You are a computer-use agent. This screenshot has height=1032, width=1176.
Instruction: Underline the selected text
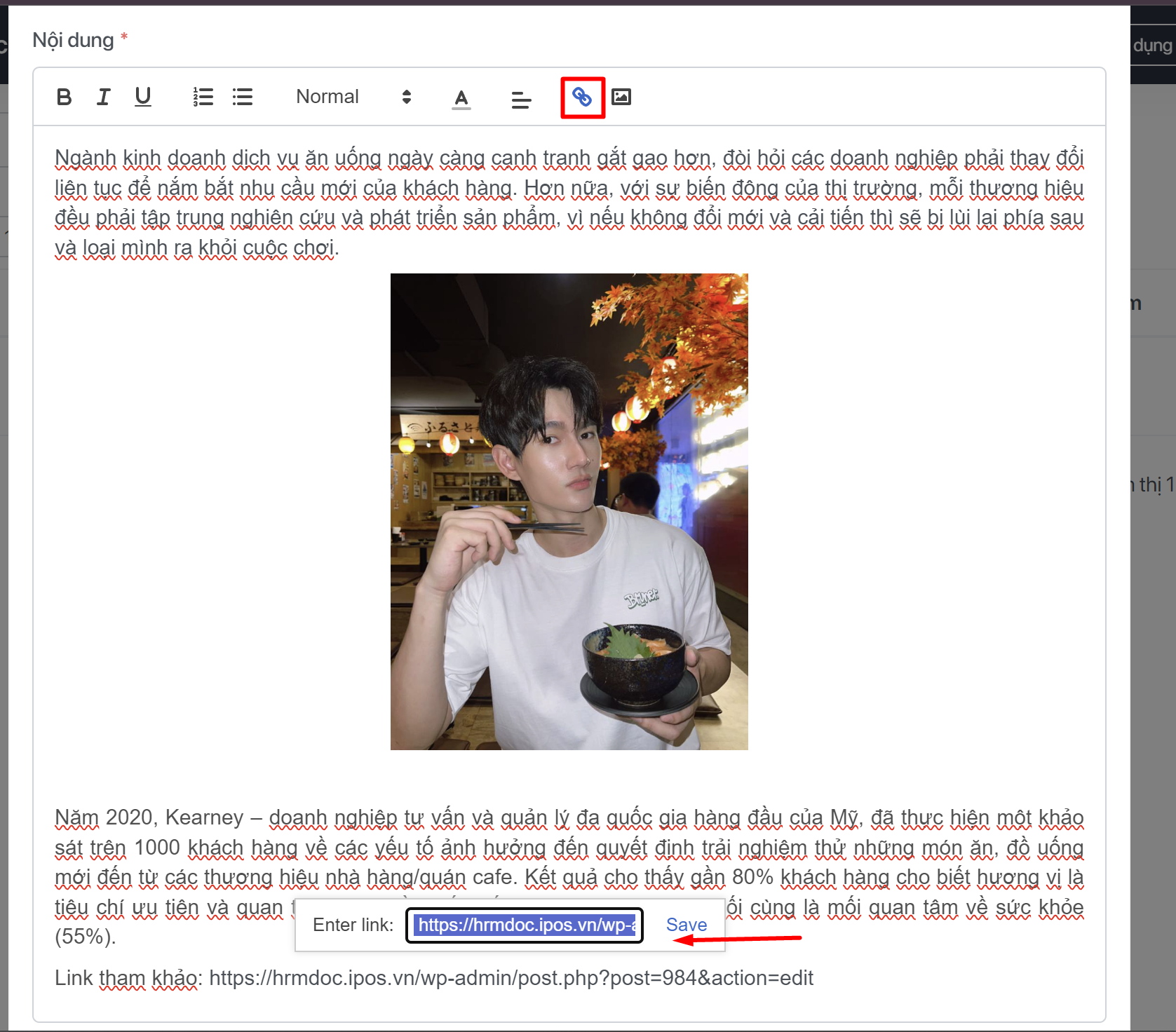coord(143,97)
